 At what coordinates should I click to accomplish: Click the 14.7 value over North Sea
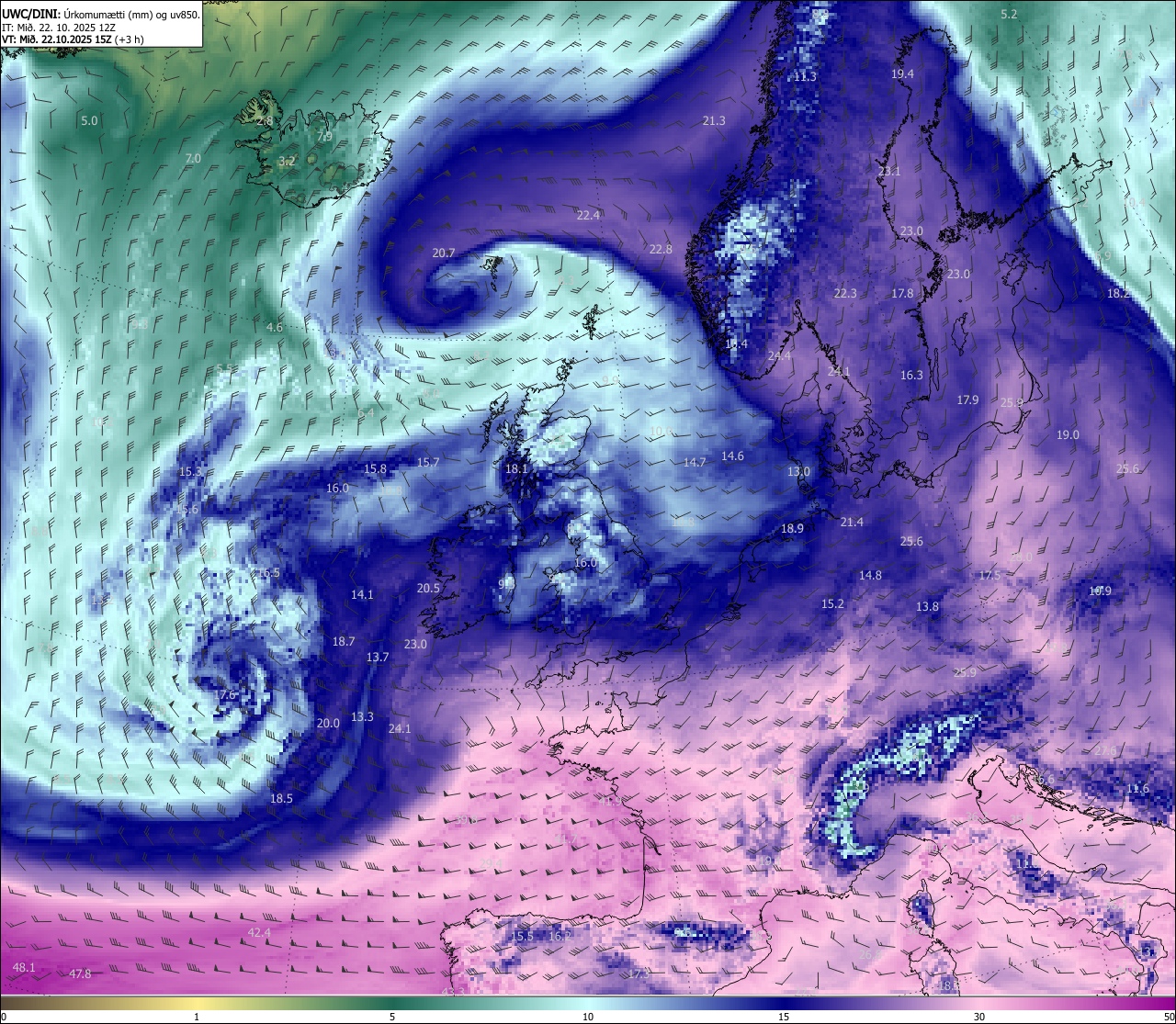click(x=695, y=462)
